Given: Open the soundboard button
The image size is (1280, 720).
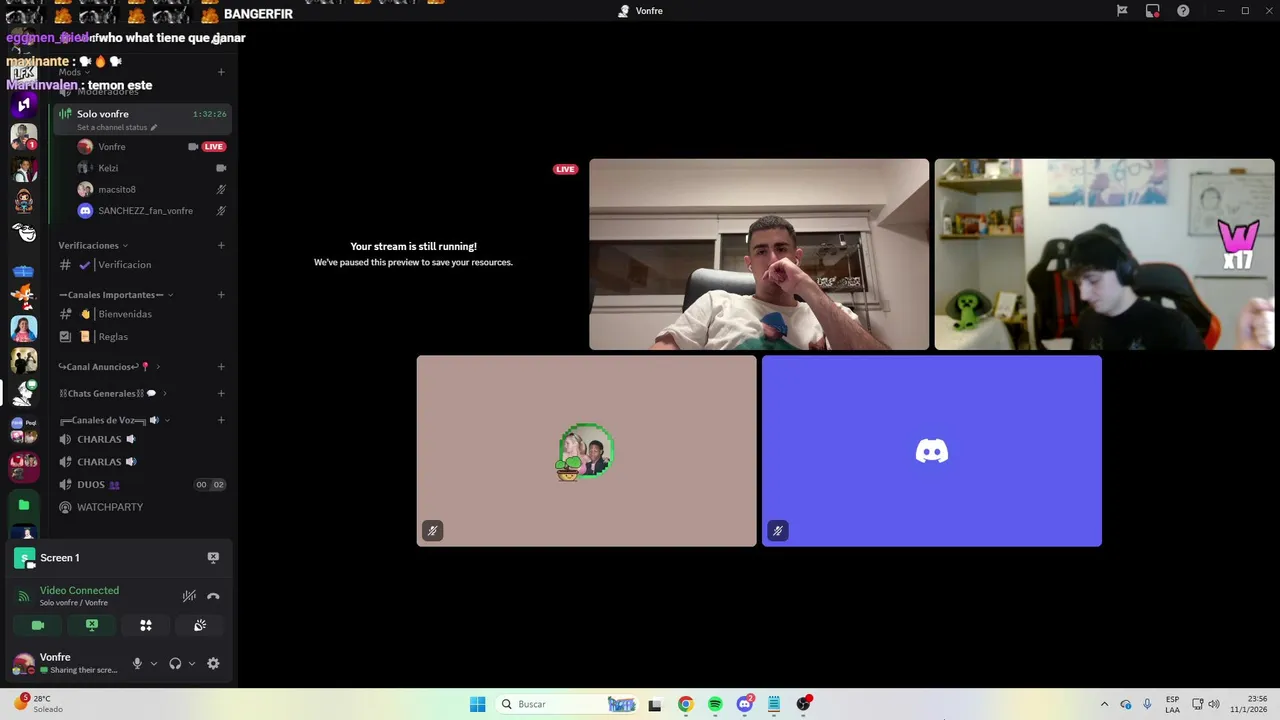Looking at the screenshot, I should click(x=200, y=625).
